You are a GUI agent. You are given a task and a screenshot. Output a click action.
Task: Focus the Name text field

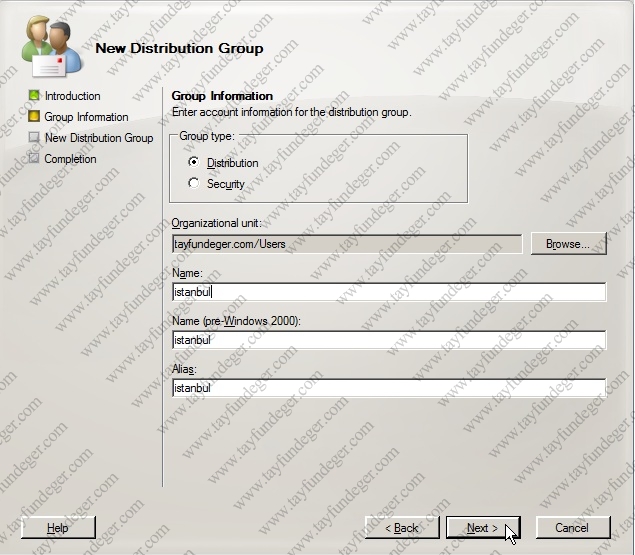point(389,292)
